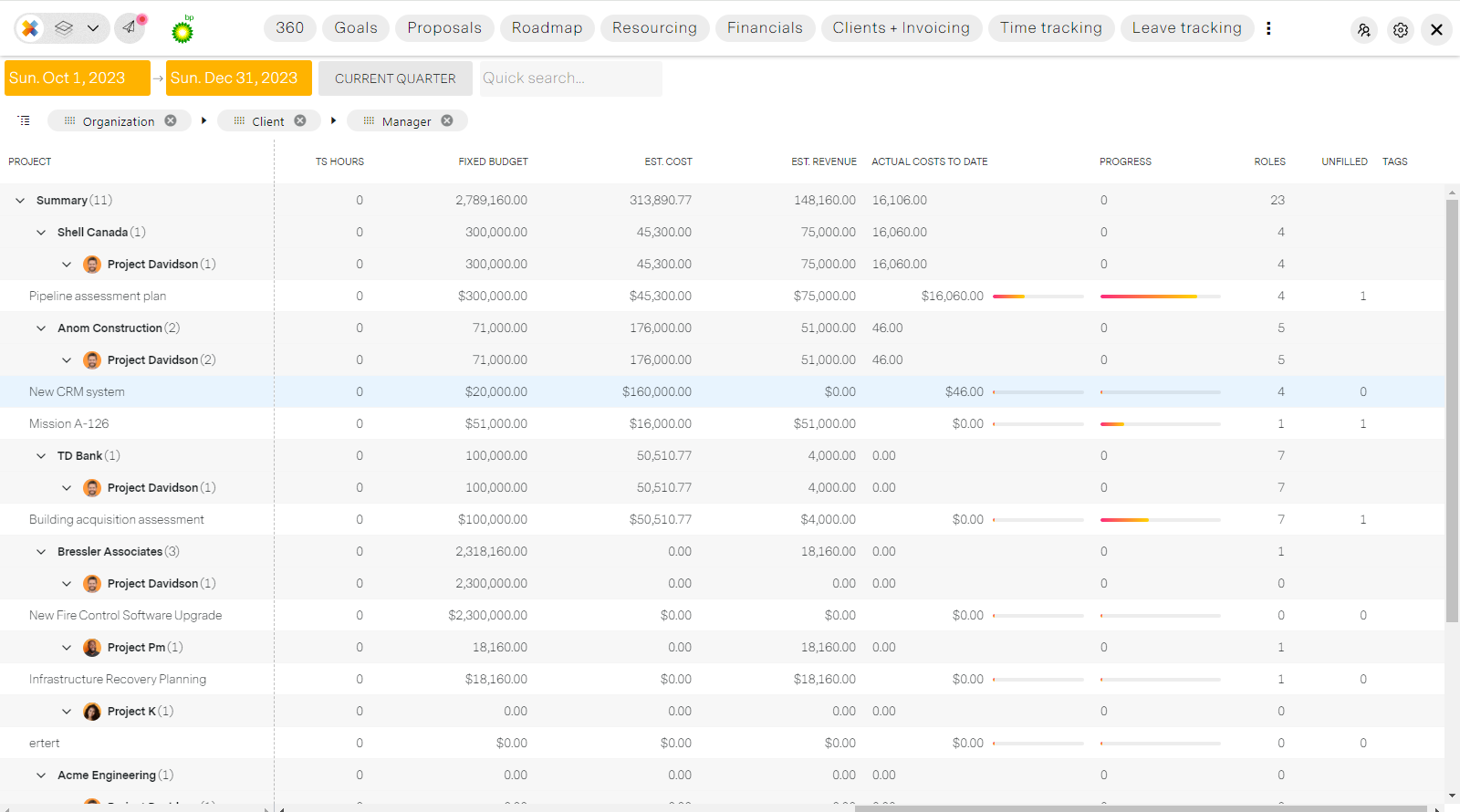This screenshot has width=1460, height=812.
Task: Remove the Organization grouping chip
Action: click(x=171, y=120)
